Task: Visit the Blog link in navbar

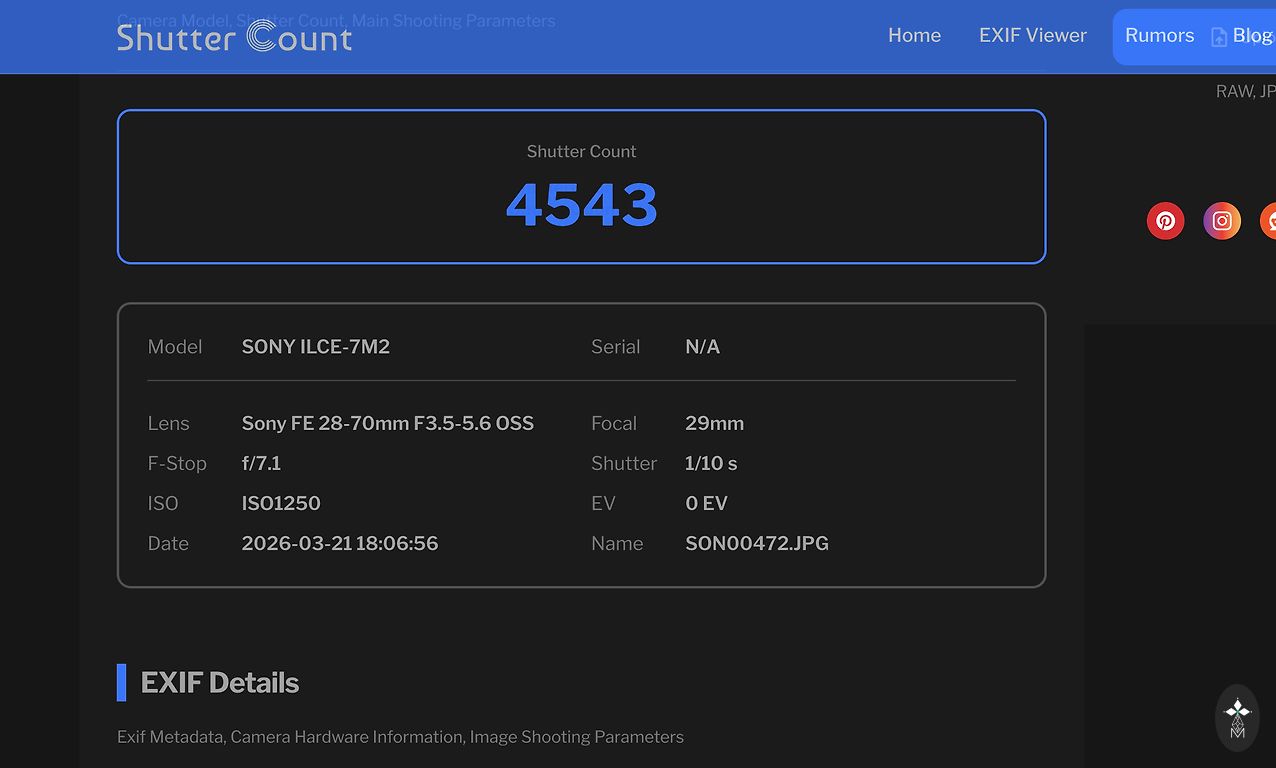Action: [x=1253, y=35]
